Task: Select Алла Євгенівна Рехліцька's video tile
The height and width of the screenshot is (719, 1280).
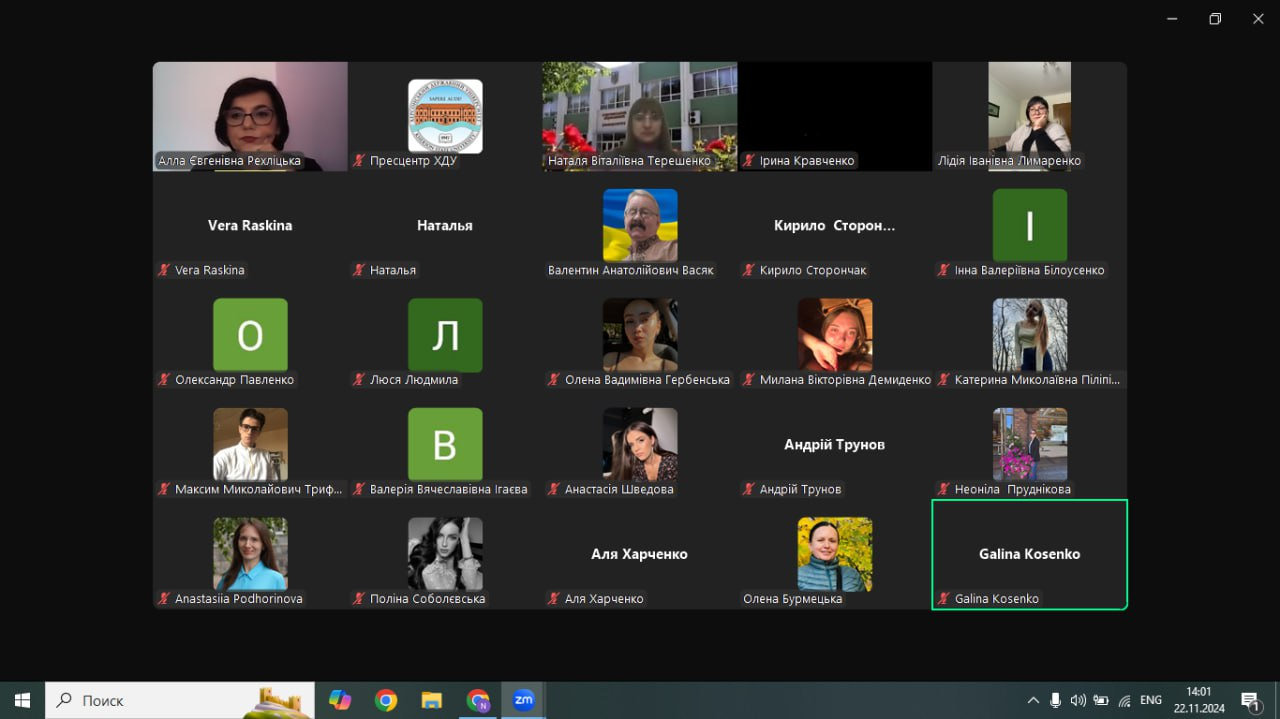Action: 250,116
